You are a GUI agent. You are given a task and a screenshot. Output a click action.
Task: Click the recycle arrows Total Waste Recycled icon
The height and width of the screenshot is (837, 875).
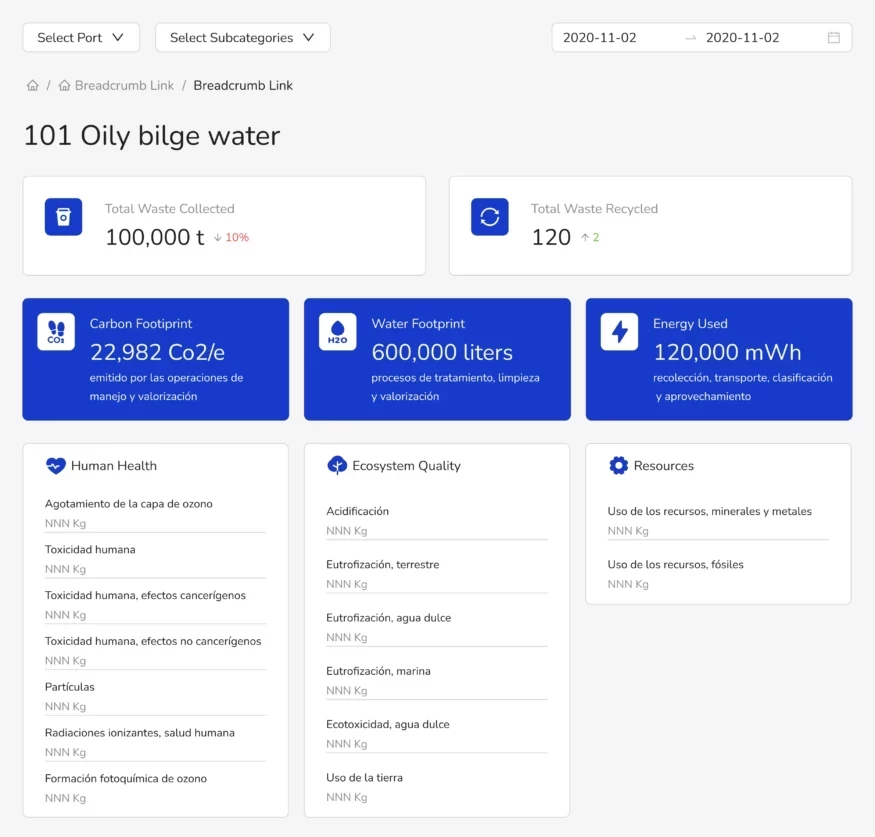click(x=489, y=217)
